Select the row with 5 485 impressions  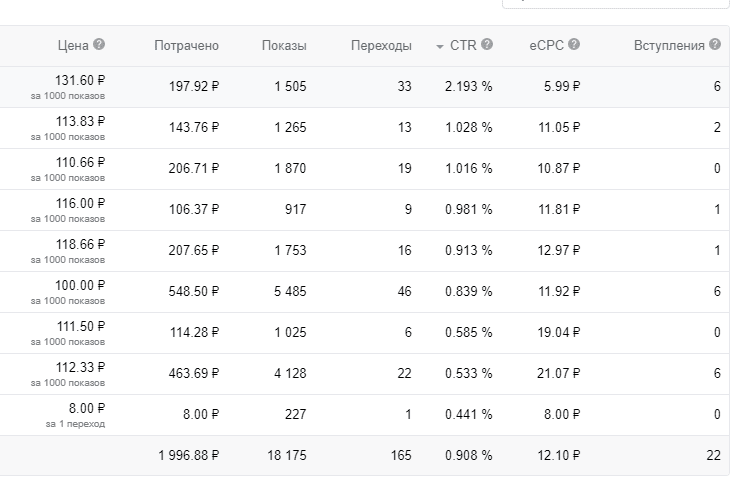364,292
